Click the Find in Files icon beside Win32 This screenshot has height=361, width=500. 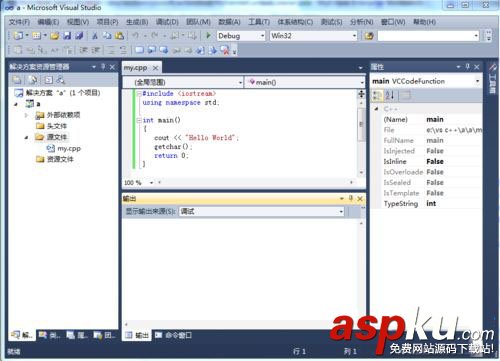point(369,36)
